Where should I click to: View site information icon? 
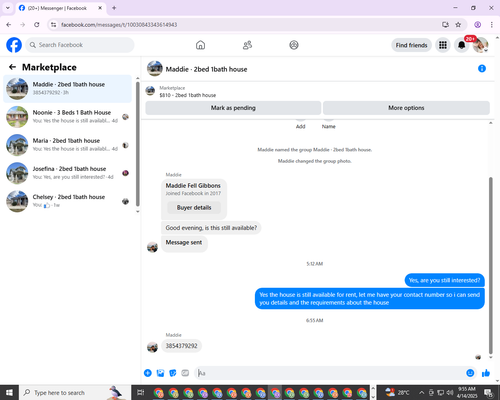(53, 25)
